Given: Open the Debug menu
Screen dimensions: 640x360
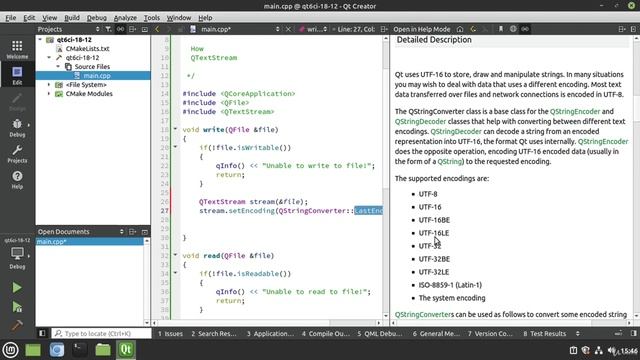Looking at the screenshot, I should 97,18.
